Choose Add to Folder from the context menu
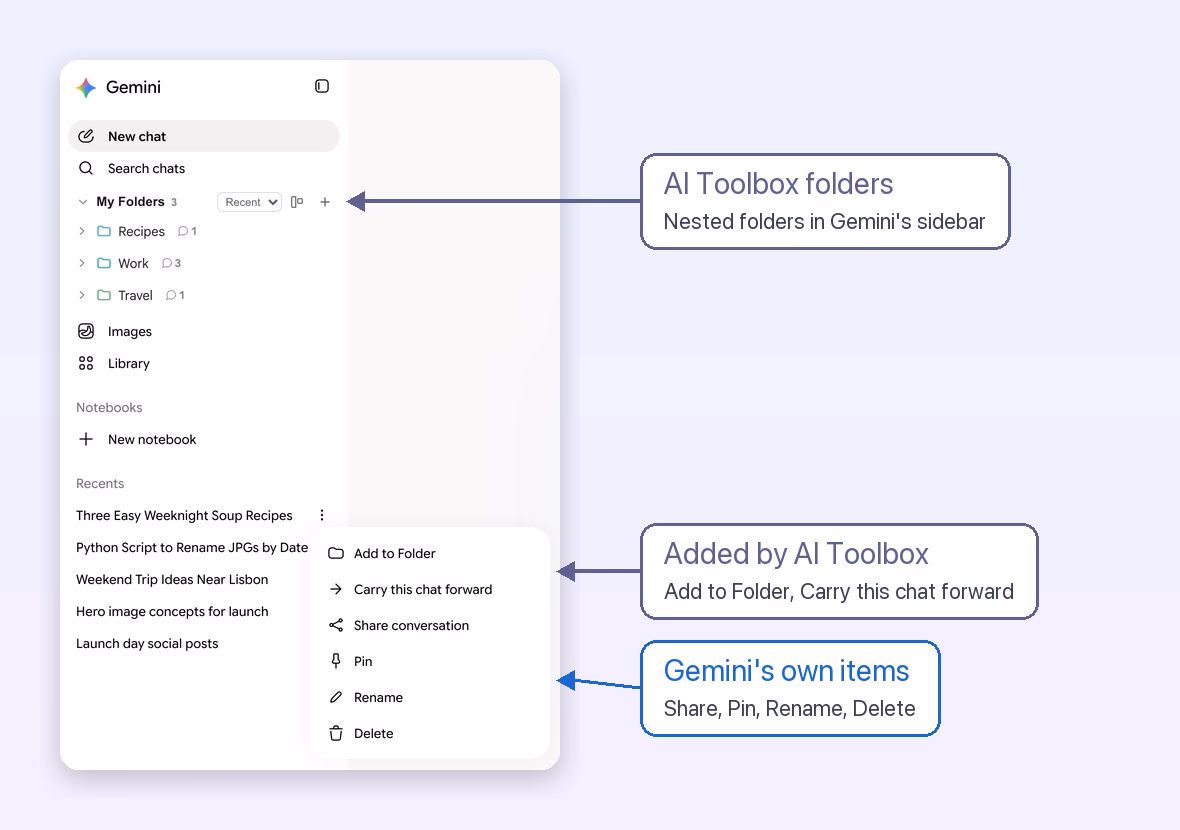Image resolution: width=1180 pixels, height=830 pixels. pos(430,554)
